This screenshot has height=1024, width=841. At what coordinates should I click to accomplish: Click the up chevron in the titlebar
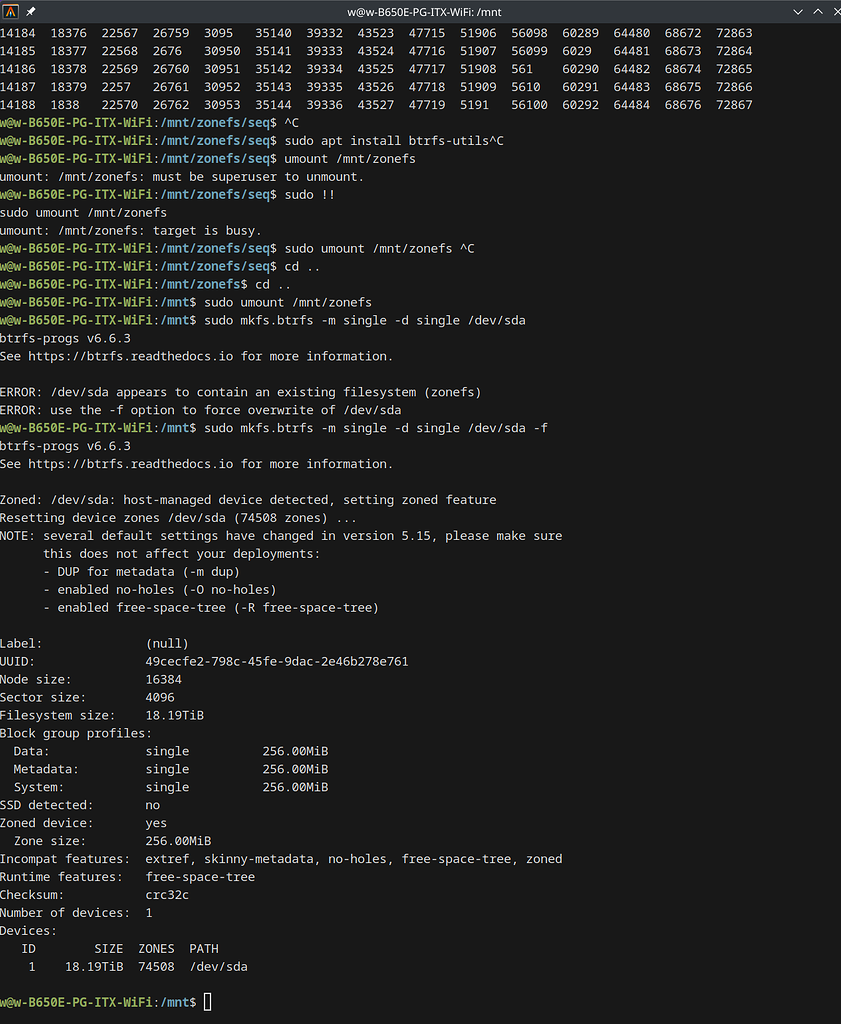click(817, 12)
